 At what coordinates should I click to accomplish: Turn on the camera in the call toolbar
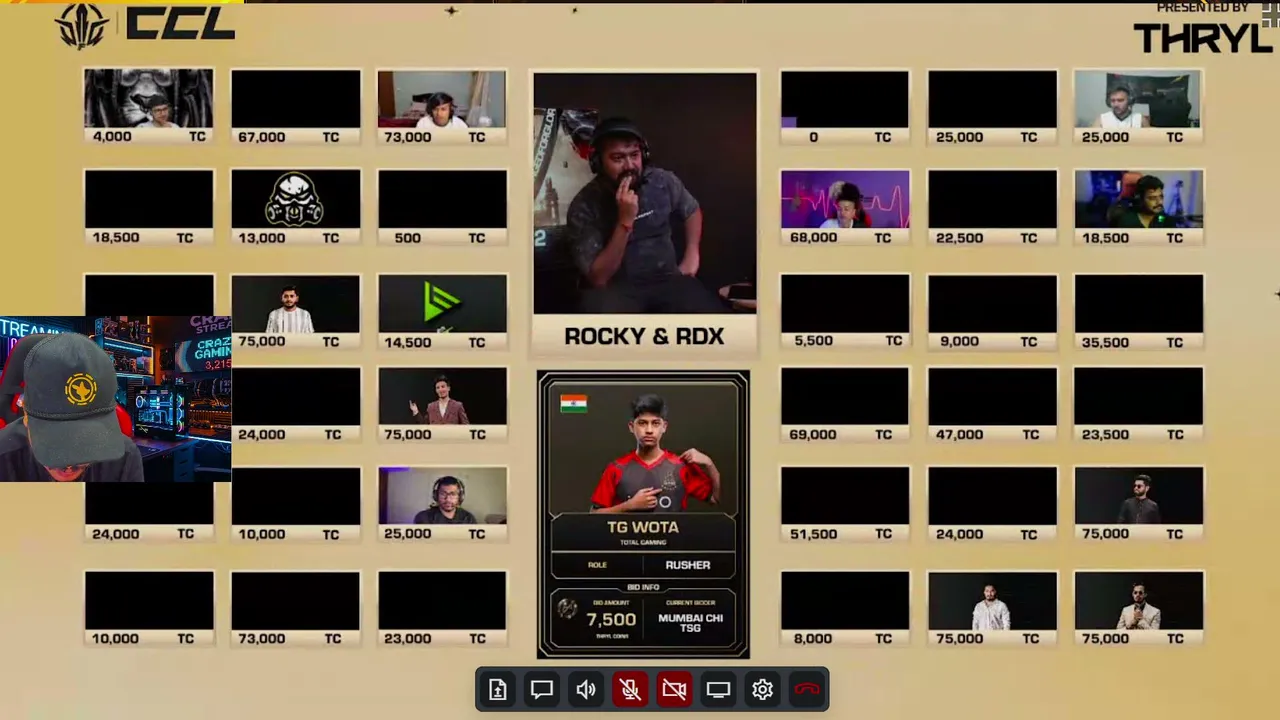(674, 690)
